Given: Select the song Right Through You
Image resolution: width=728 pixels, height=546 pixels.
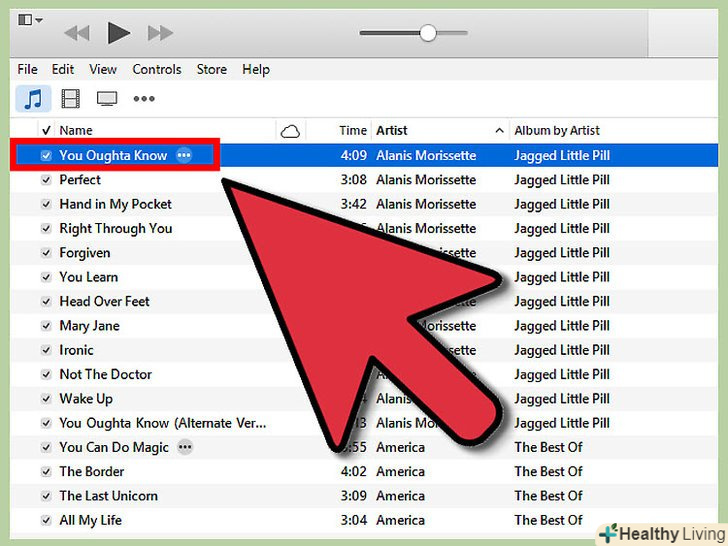Looking at the screenshot, I should click(116, 228).
